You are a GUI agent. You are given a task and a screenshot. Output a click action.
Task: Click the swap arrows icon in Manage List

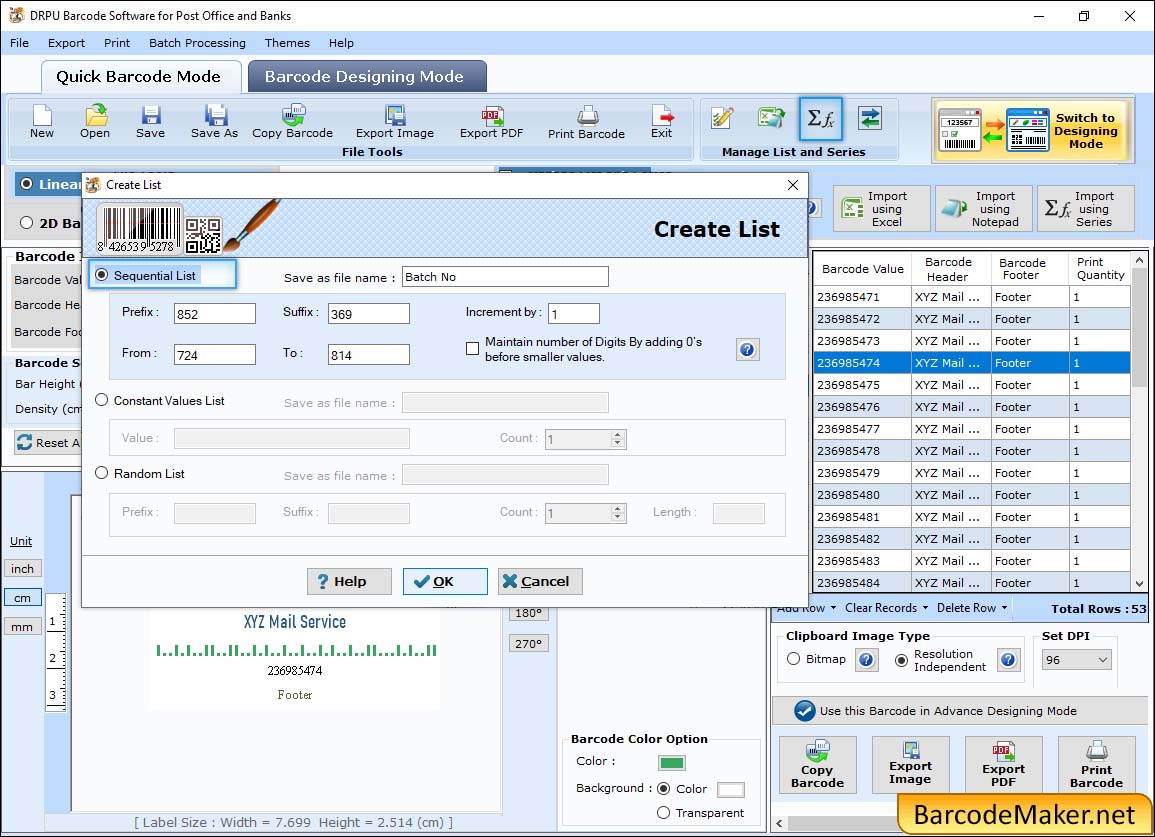(x=870, y=118)
